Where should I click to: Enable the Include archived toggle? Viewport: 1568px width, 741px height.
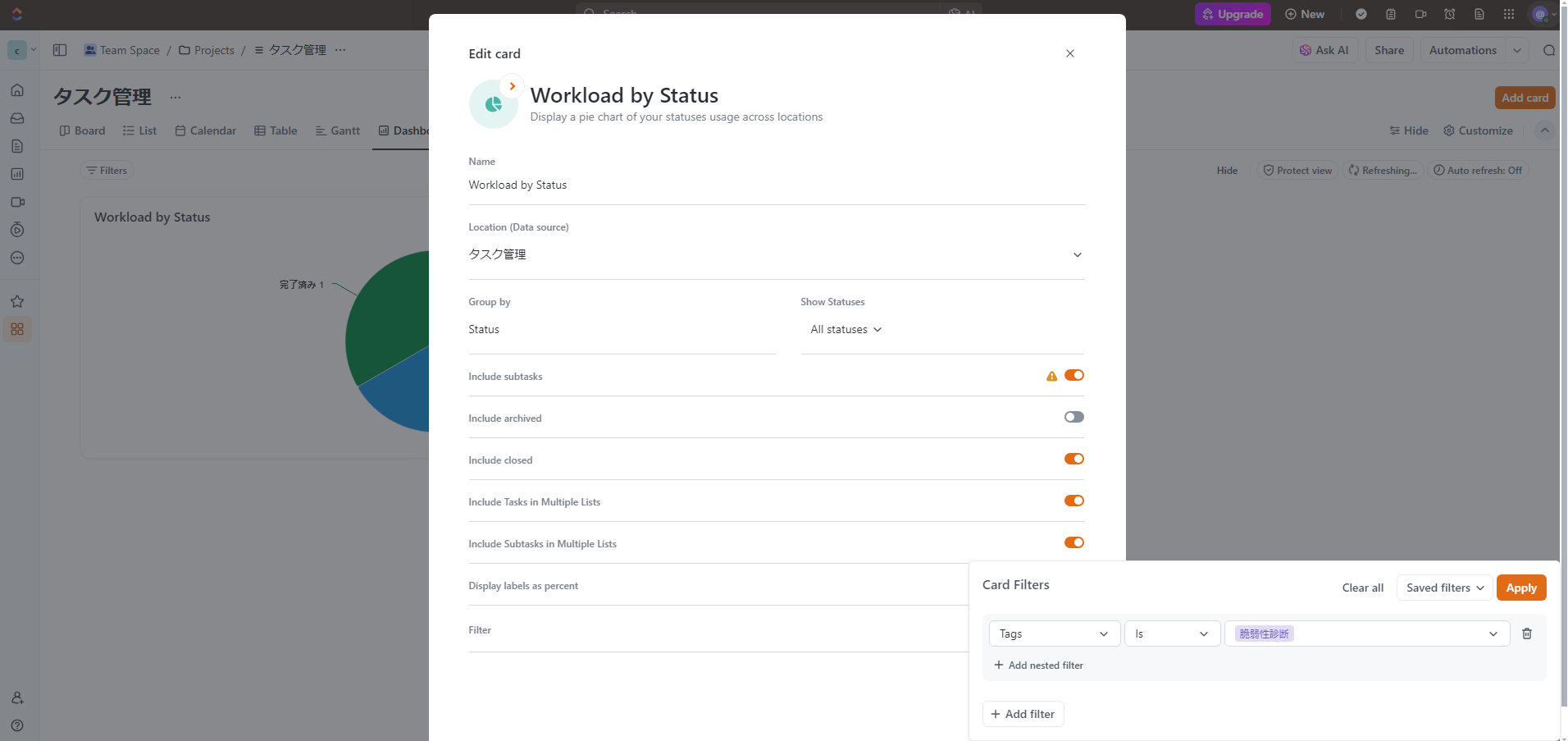point(1073,418)
